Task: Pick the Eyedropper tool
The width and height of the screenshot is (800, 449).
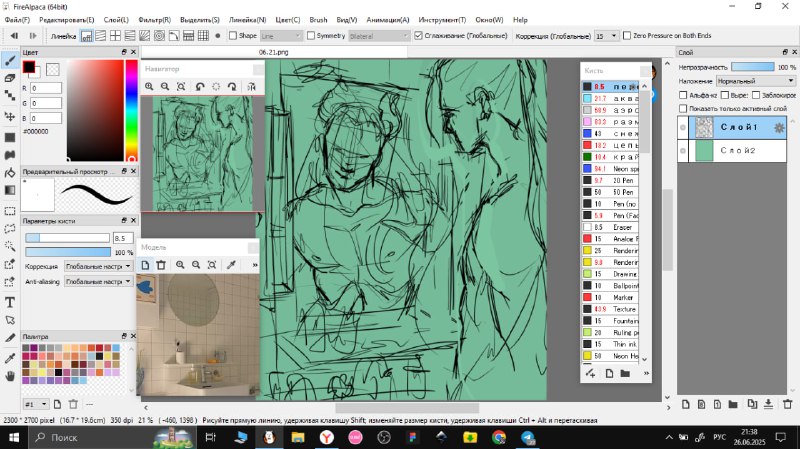Action: [x=10, y=358]
